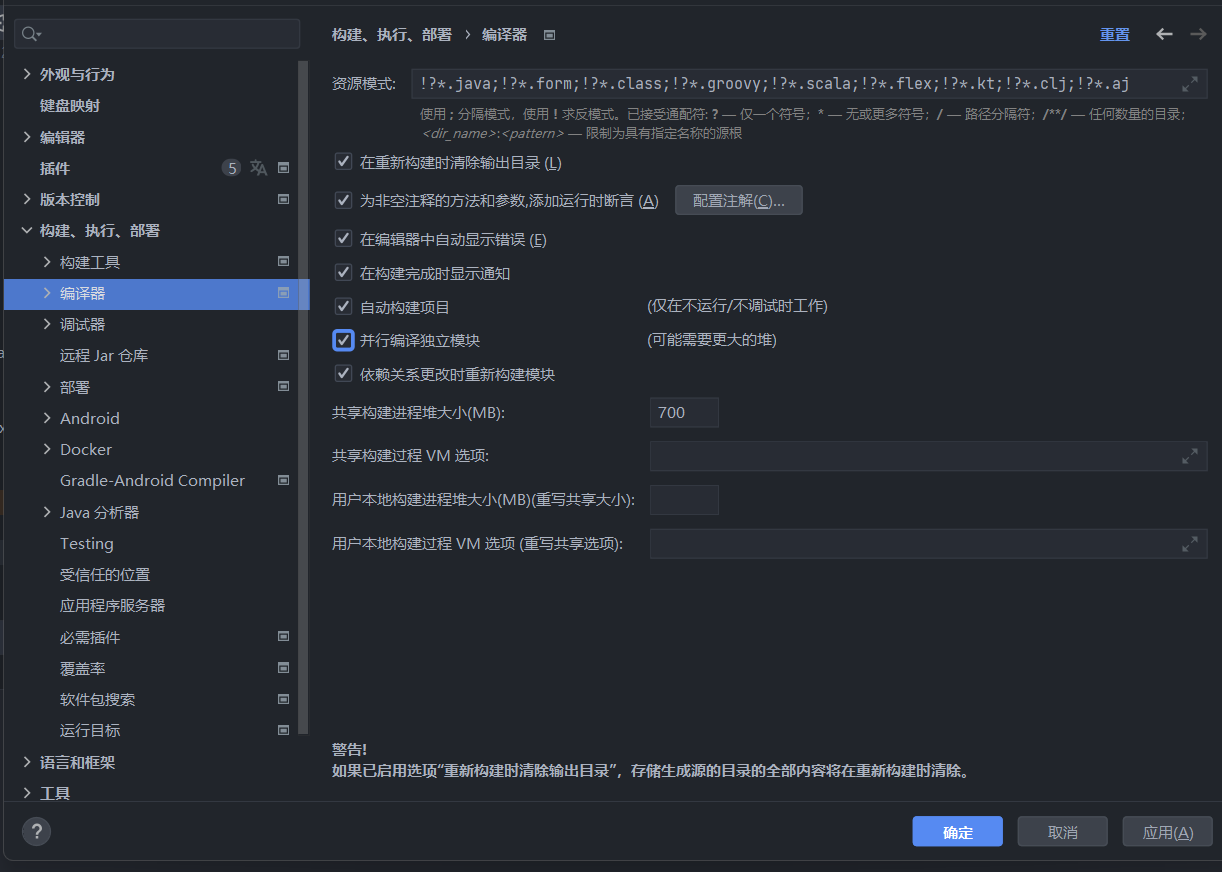This screenshot has height=872, width=1222.
Task: Click the 确定 button
Action: point(957,832)
